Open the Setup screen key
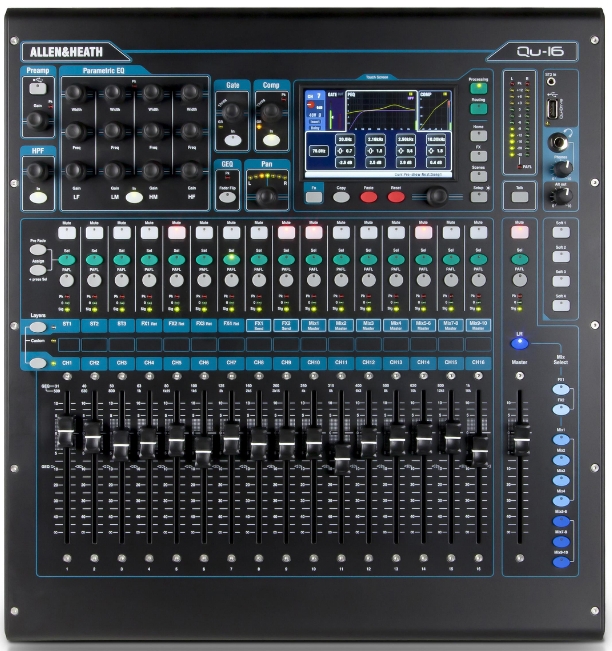 pyautogui.click(x=478, y=197)
